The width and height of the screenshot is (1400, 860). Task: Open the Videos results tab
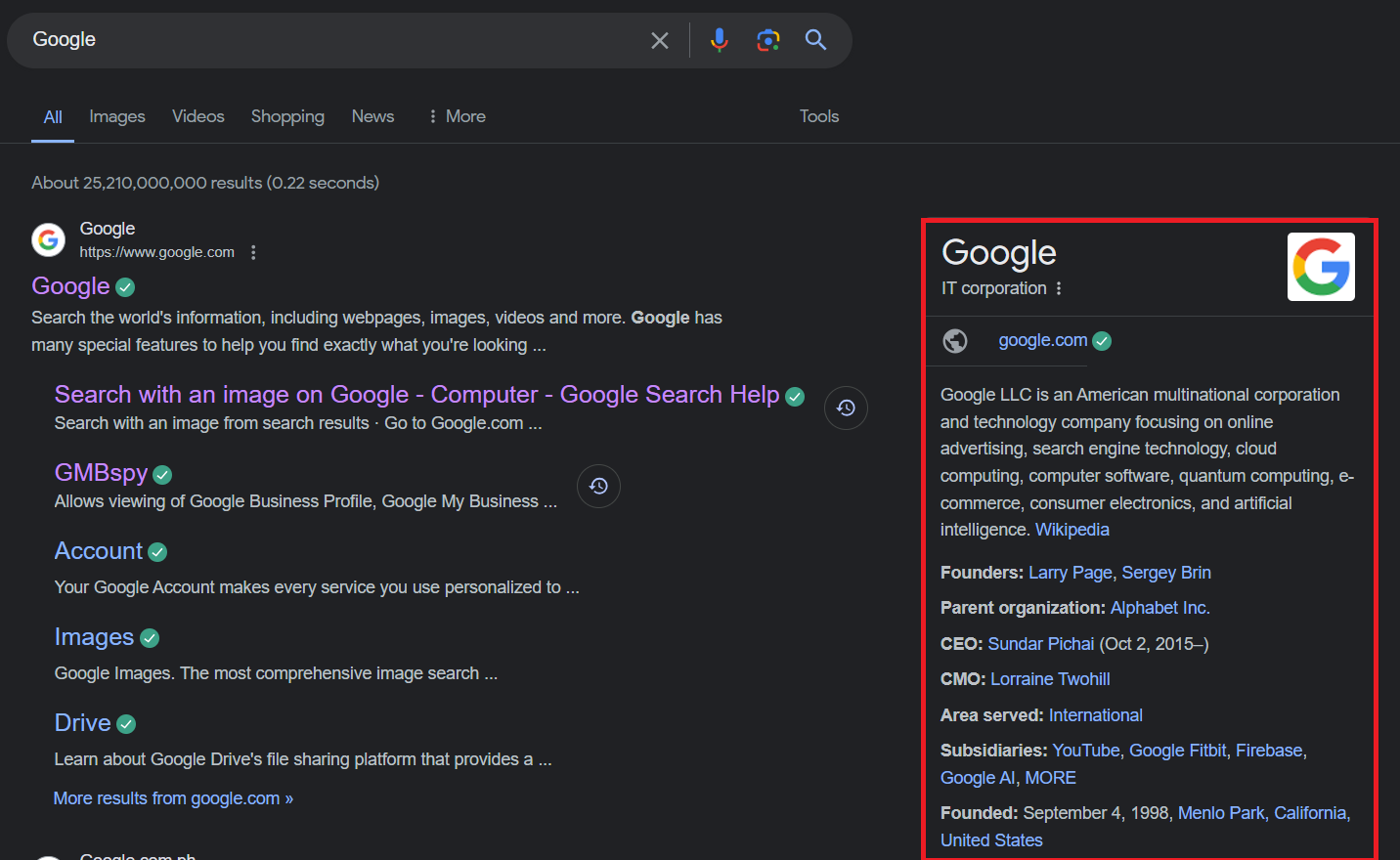(x=198, y=116)
